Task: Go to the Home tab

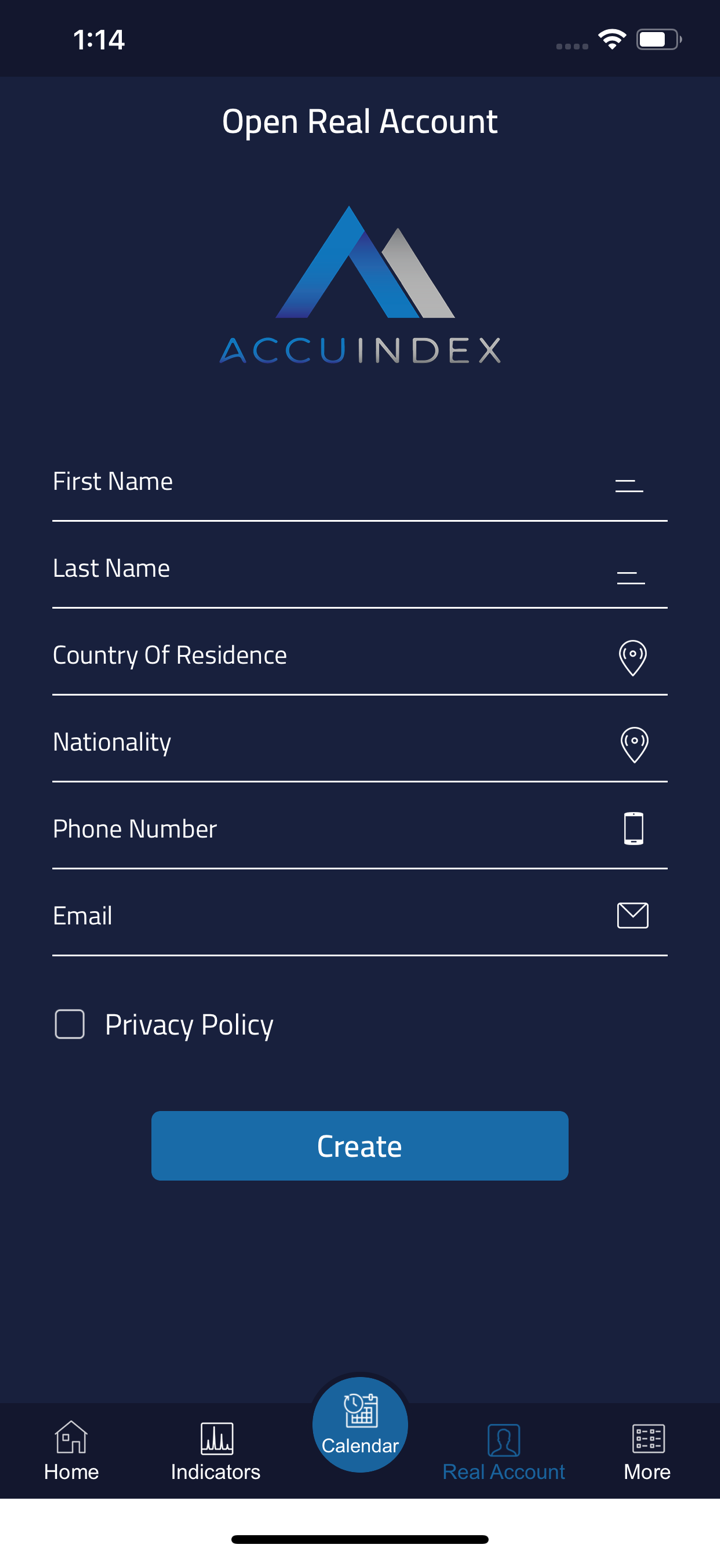Action: pos(71,1451)
